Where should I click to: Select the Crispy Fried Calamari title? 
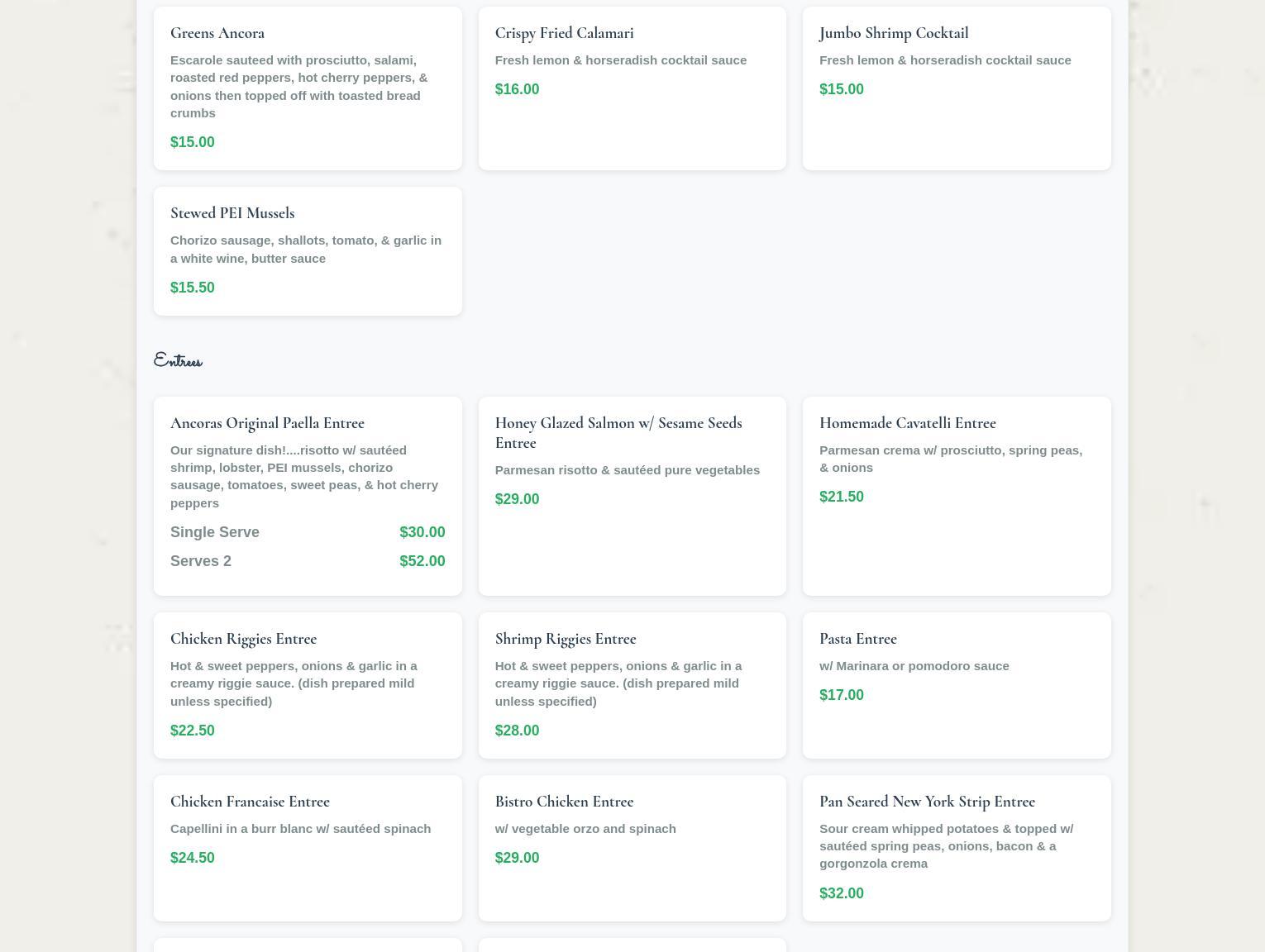tap(564, 33)
